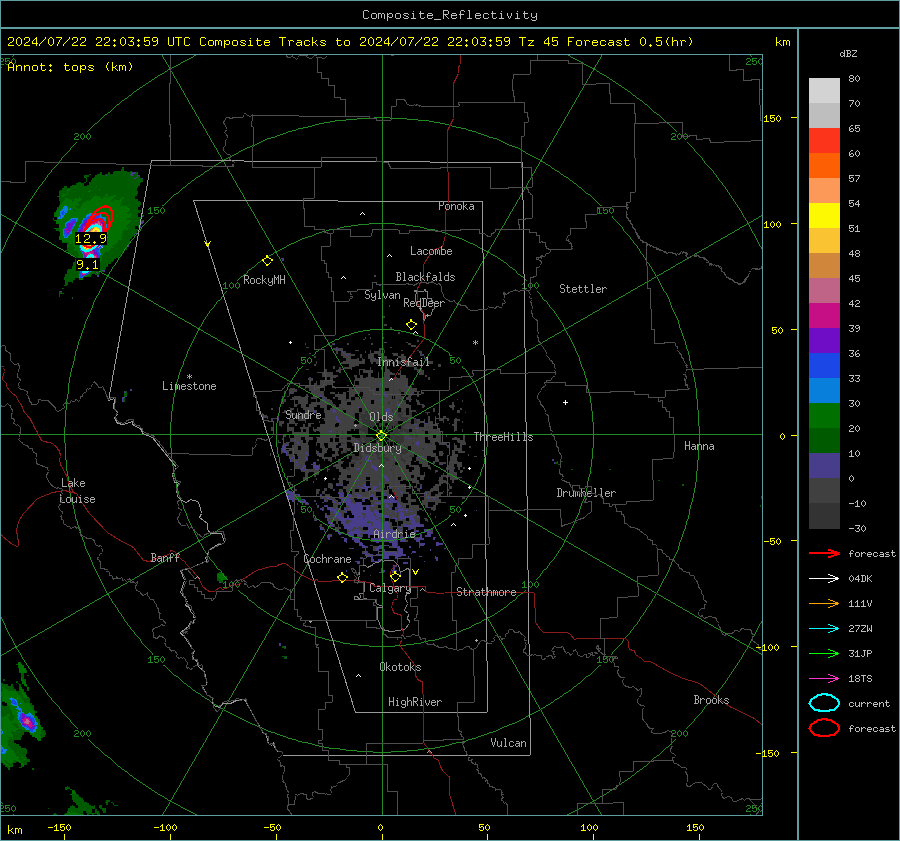This screenshot has width=900, height=841.
Task: Click the Okotoks town label
Action: tap(400, 667)
